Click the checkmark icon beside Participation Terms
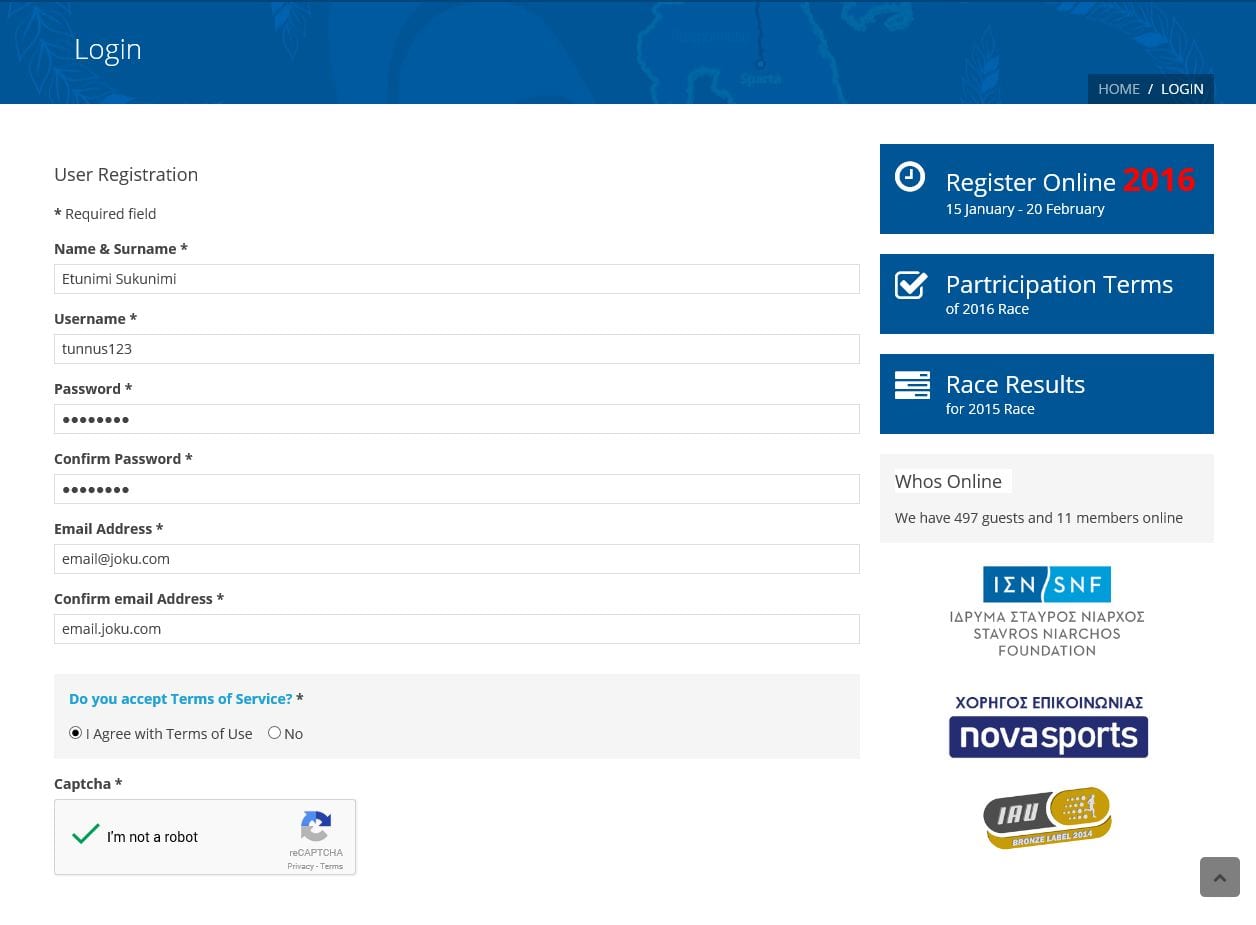 [x=910, y=285]
